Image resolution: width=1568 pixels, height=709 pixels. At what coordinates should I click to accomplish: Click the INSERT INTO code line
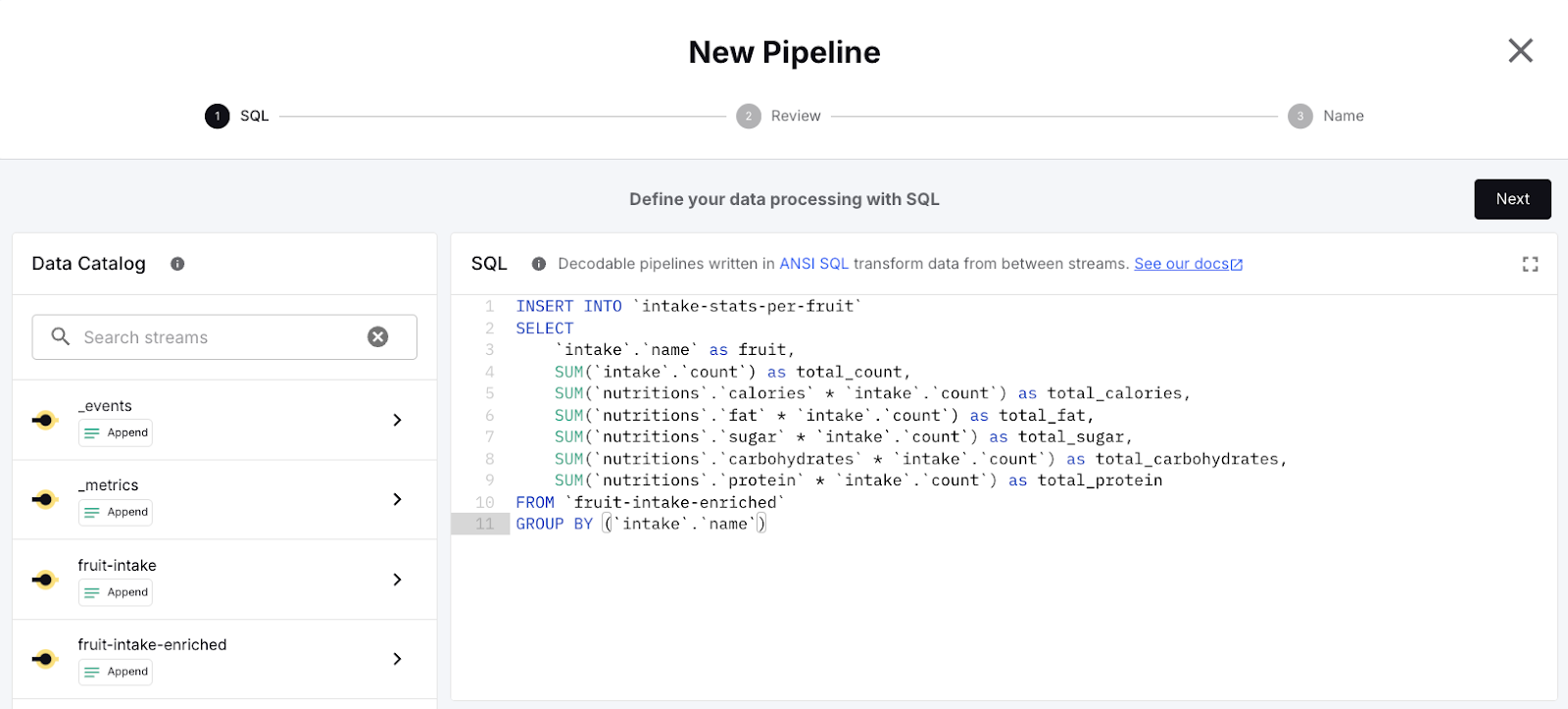click(689, 306)
